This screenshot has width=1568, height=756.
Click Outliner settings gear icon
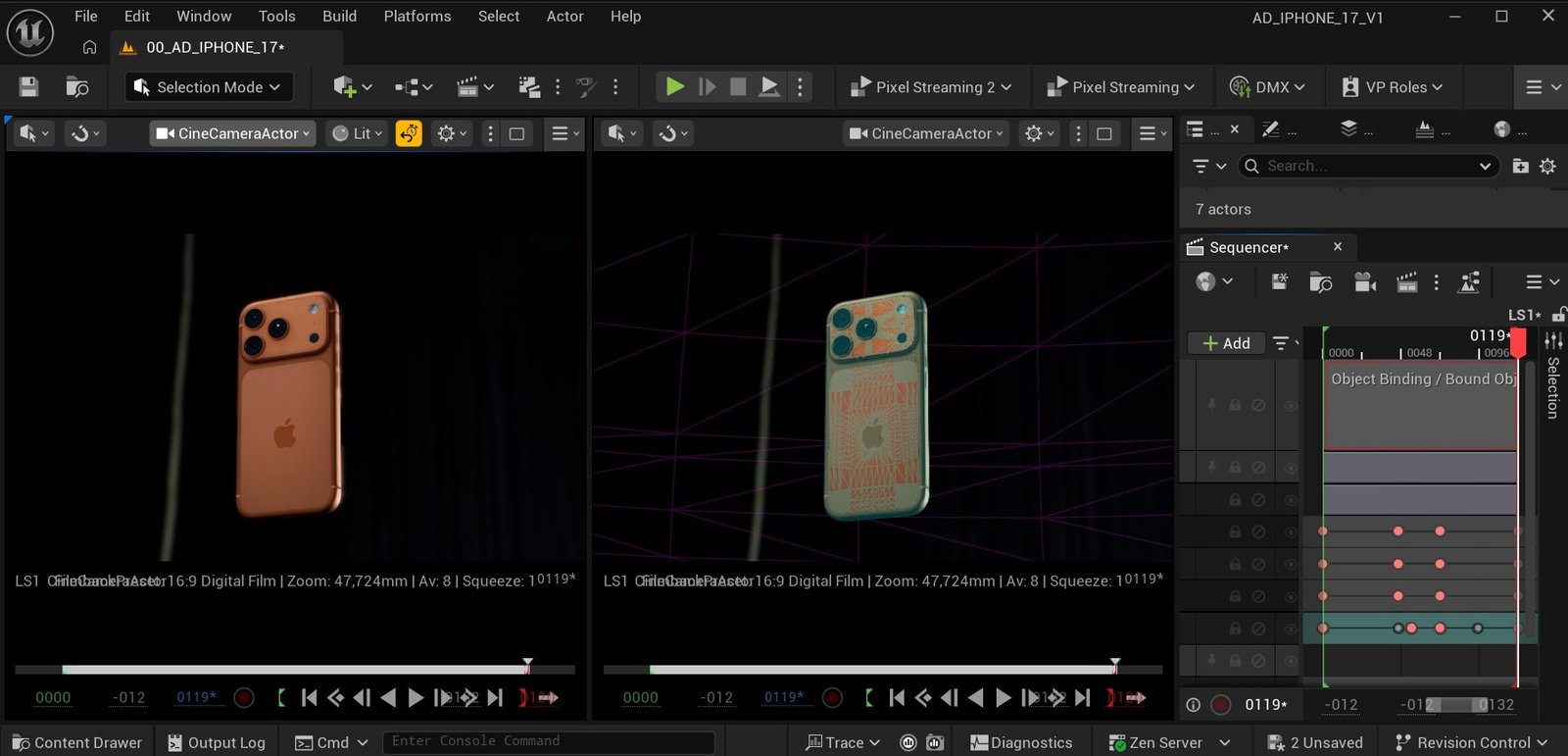click(x=1547, y=167)
